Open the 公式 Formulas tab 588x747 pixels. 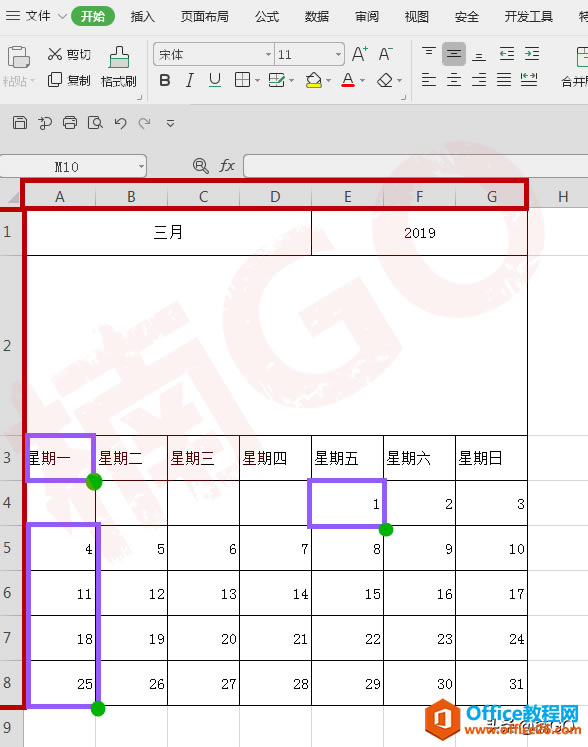(267, 17)
